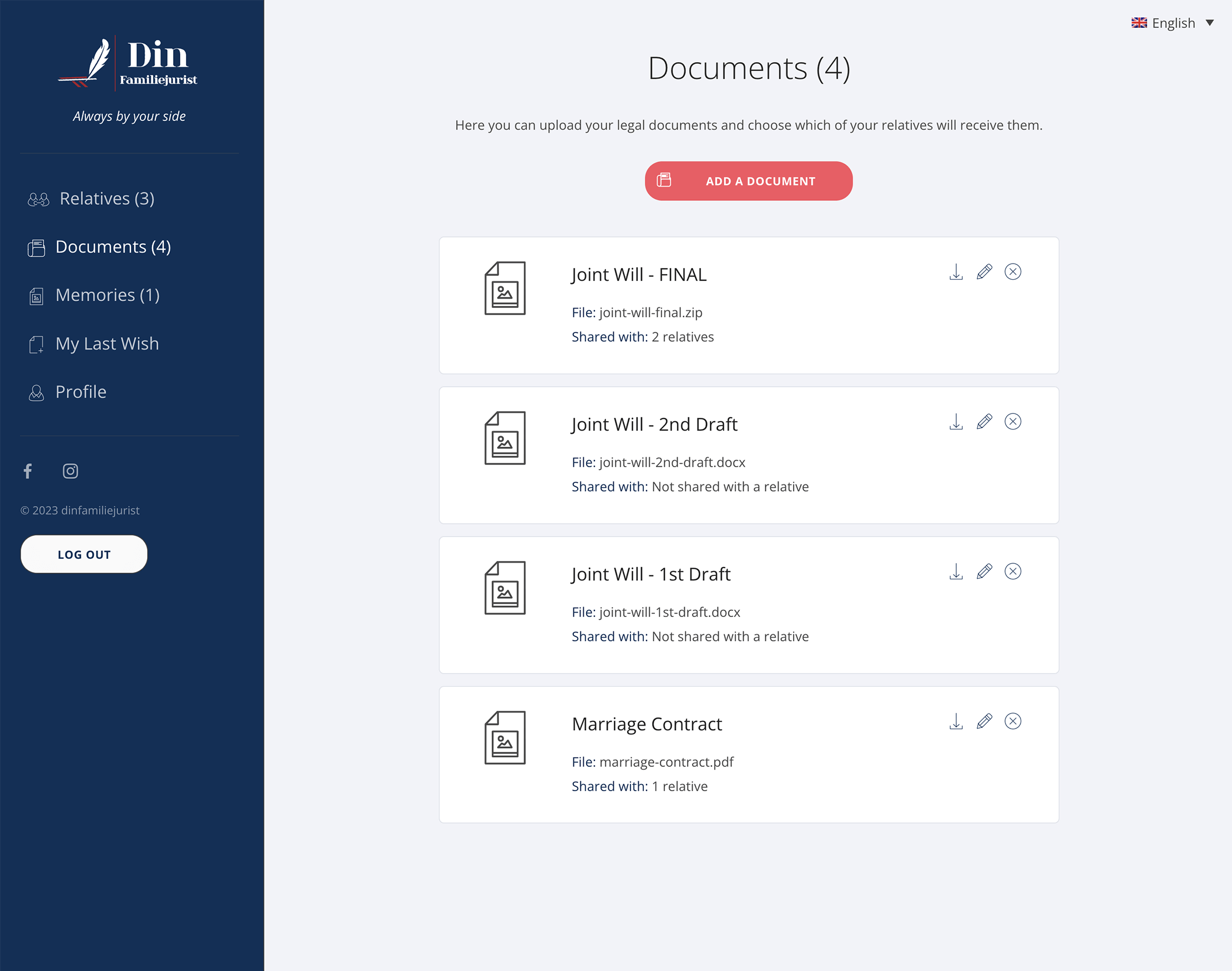
Task: Select the Joint Will - 1st Draft title
Action: point(650,574)
